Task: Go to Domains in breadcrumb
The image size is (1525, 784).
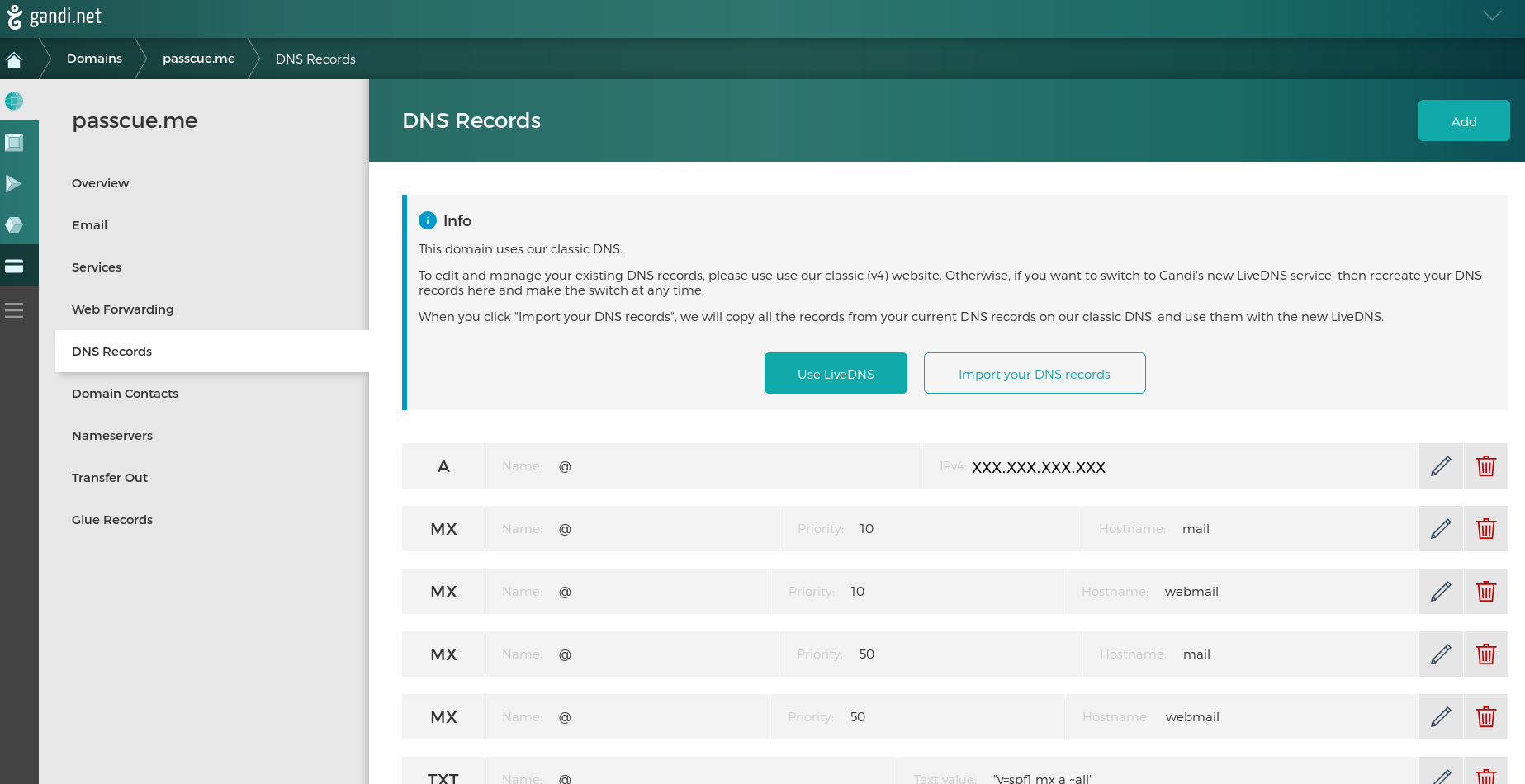Action: pyautogui.click(x=94, y=59)
